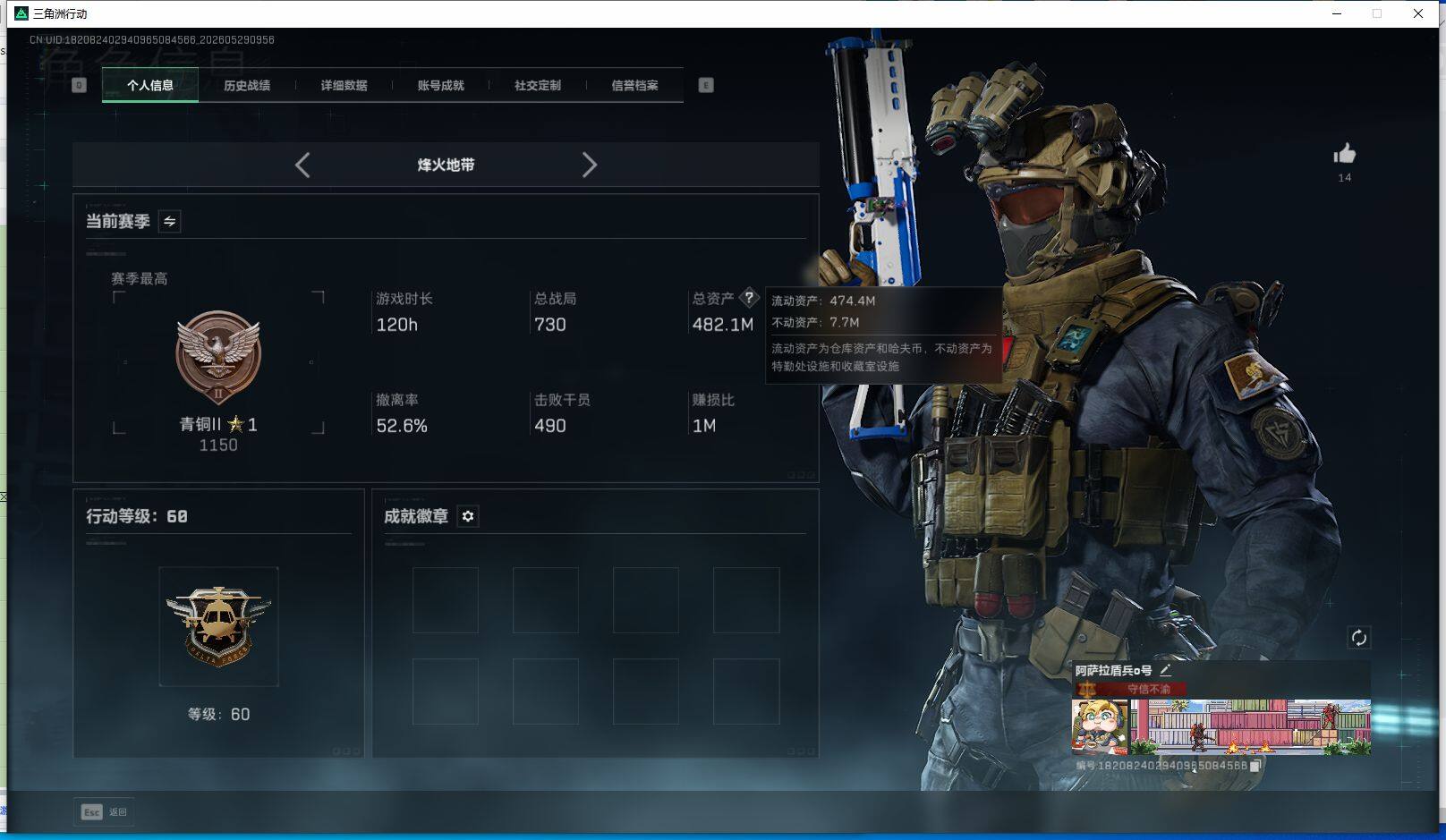Viewport: 1446px width, 840px height.
Task: Click the pixel-art profile banner image
Action: tap(1251, 726)
